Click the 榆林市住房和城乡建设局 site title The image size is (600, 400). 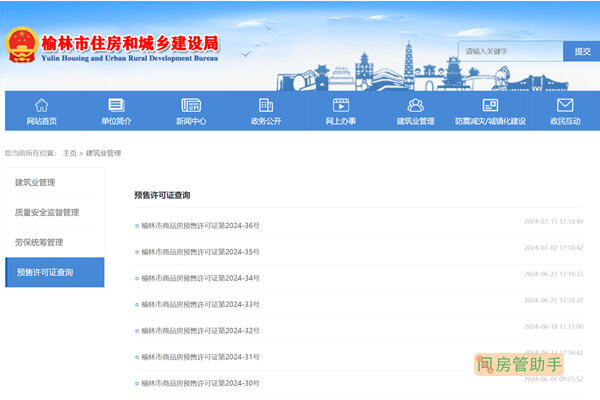[x=130, y=44]
